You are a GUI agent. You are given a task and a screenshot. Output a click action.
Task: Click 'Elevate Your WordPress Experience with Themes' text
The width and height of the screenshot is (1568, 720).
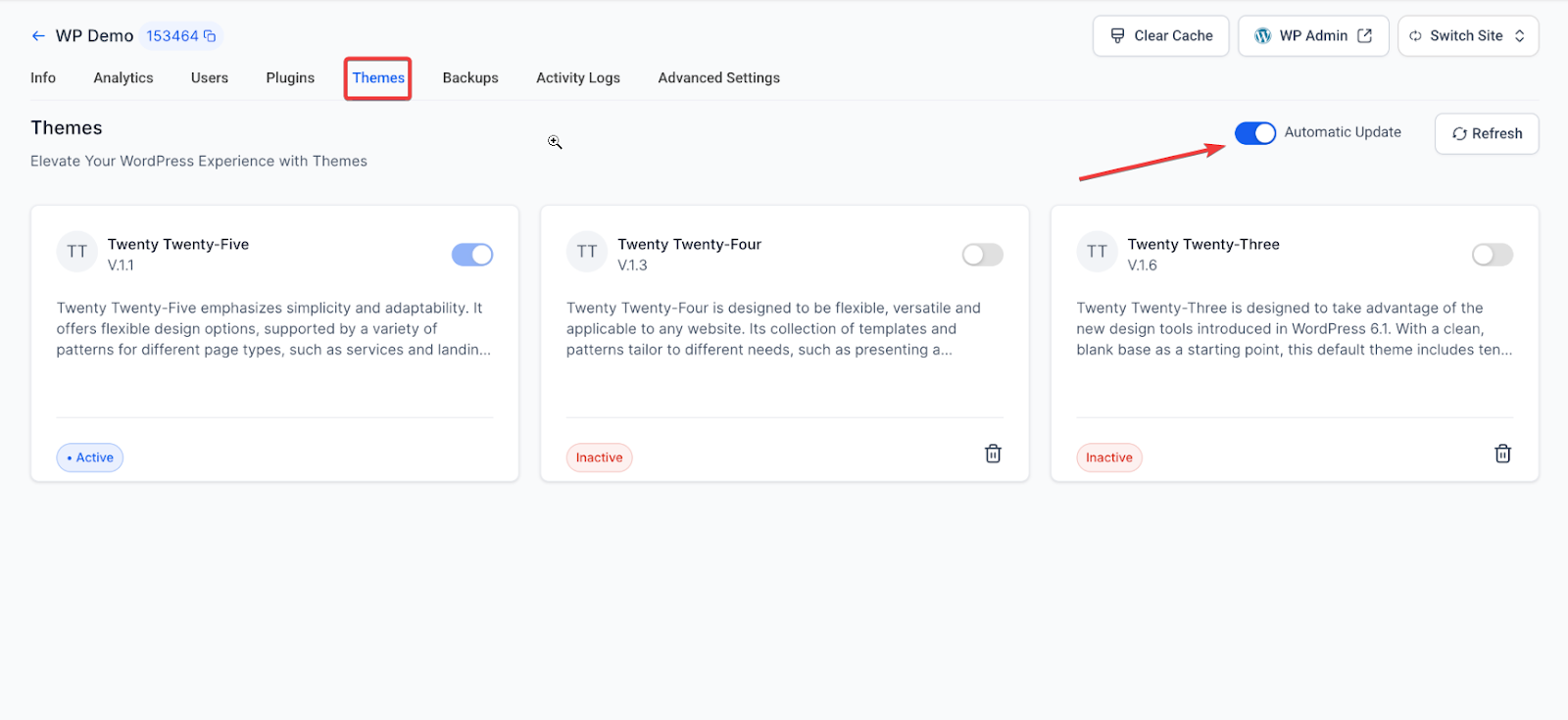pyautogui.click(x=199, y=162)
